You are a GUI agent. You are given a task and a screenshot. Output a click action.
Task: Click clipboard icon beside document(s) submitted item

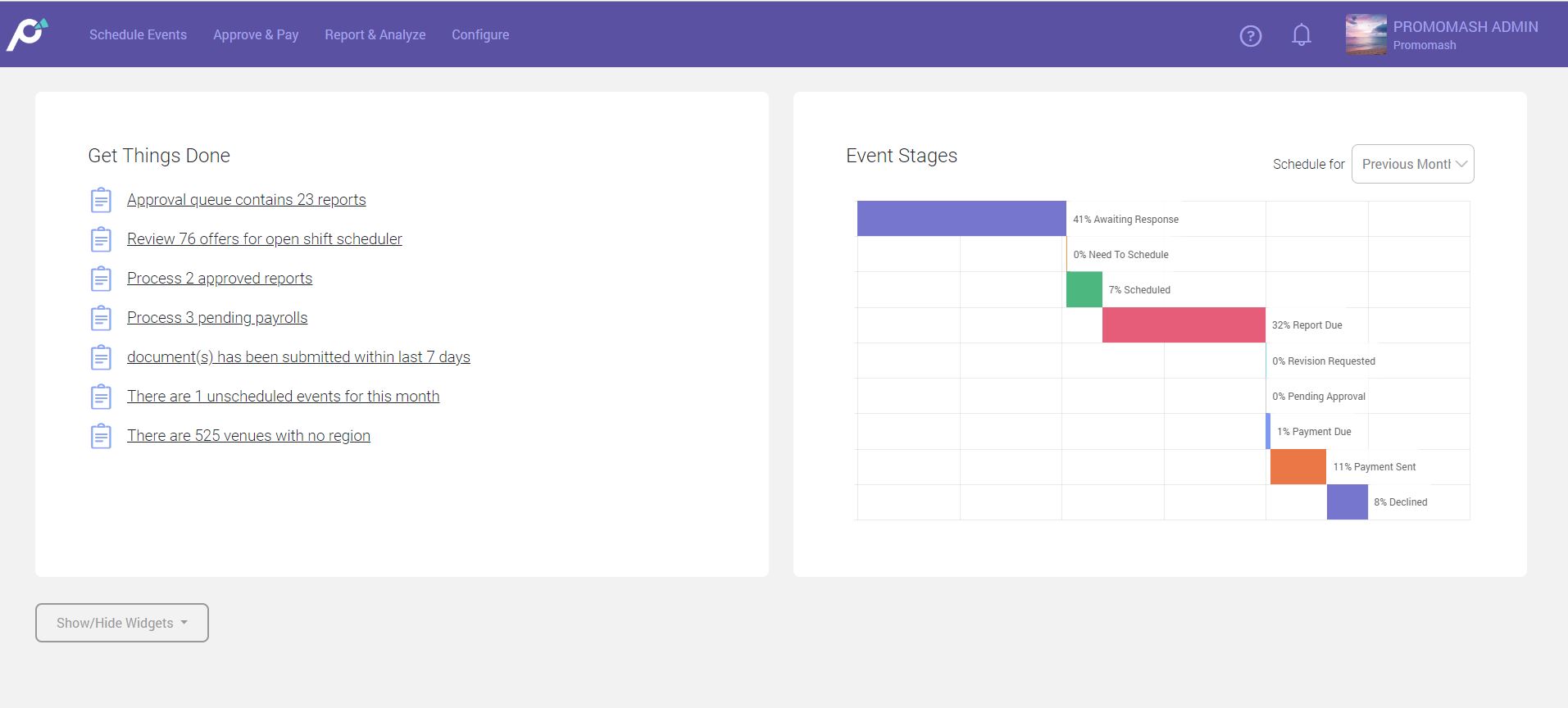pyautogui.click(x=101, y=357)
